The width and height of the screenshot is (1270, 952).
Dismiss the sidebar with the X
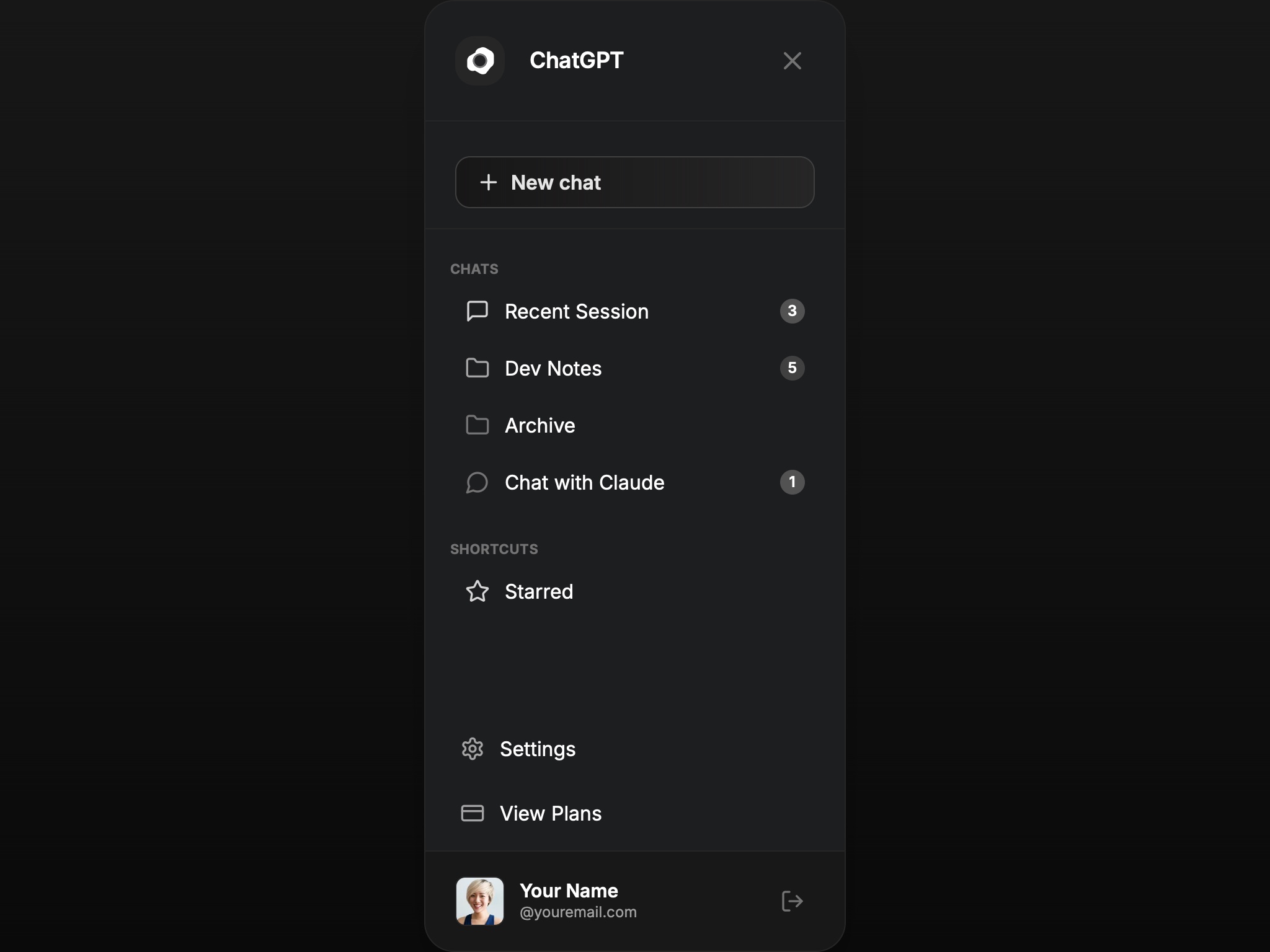pos(792,60)
